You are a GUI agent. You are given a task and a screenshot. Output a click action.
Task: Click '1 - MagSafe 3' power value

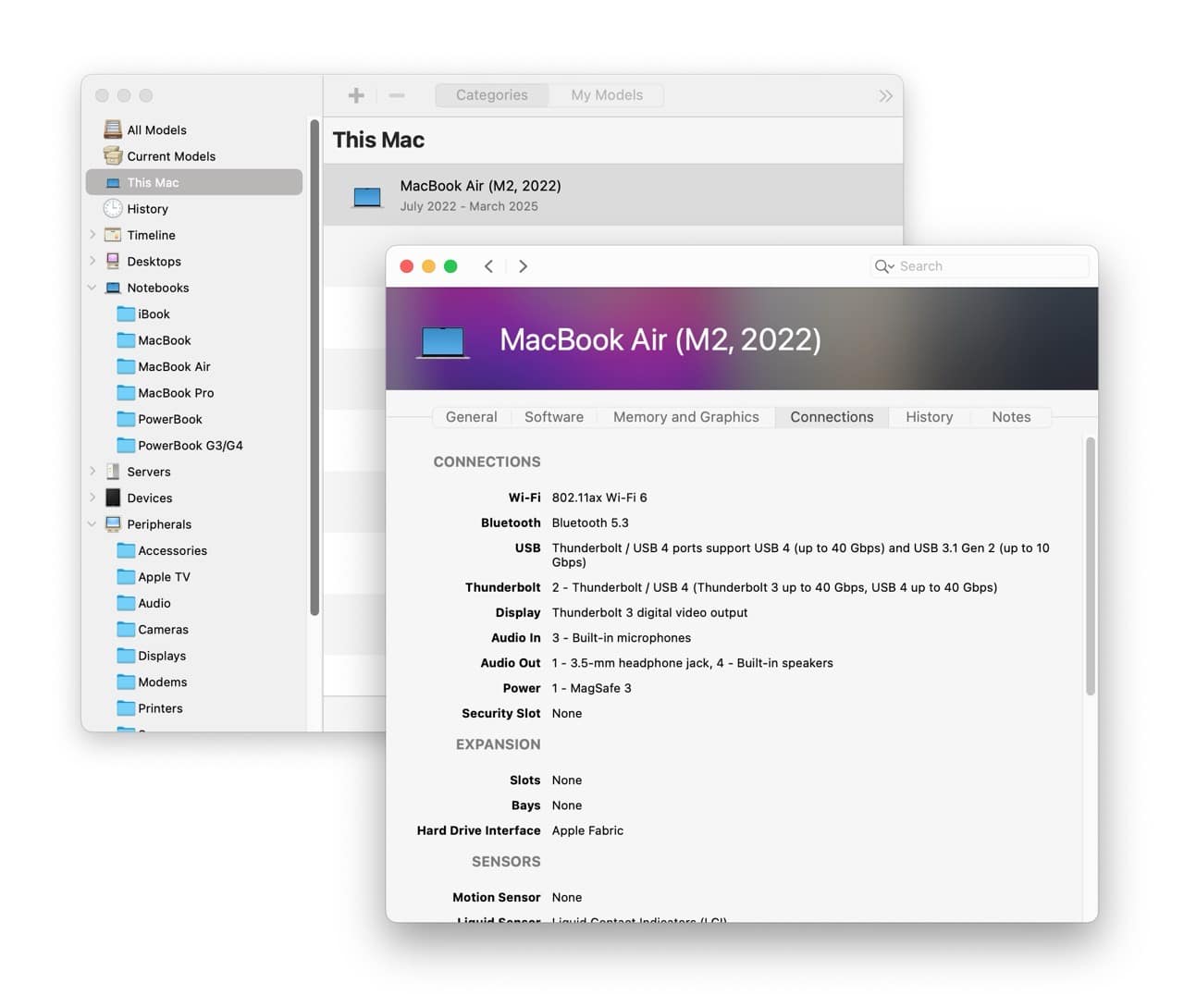(592, 688)
